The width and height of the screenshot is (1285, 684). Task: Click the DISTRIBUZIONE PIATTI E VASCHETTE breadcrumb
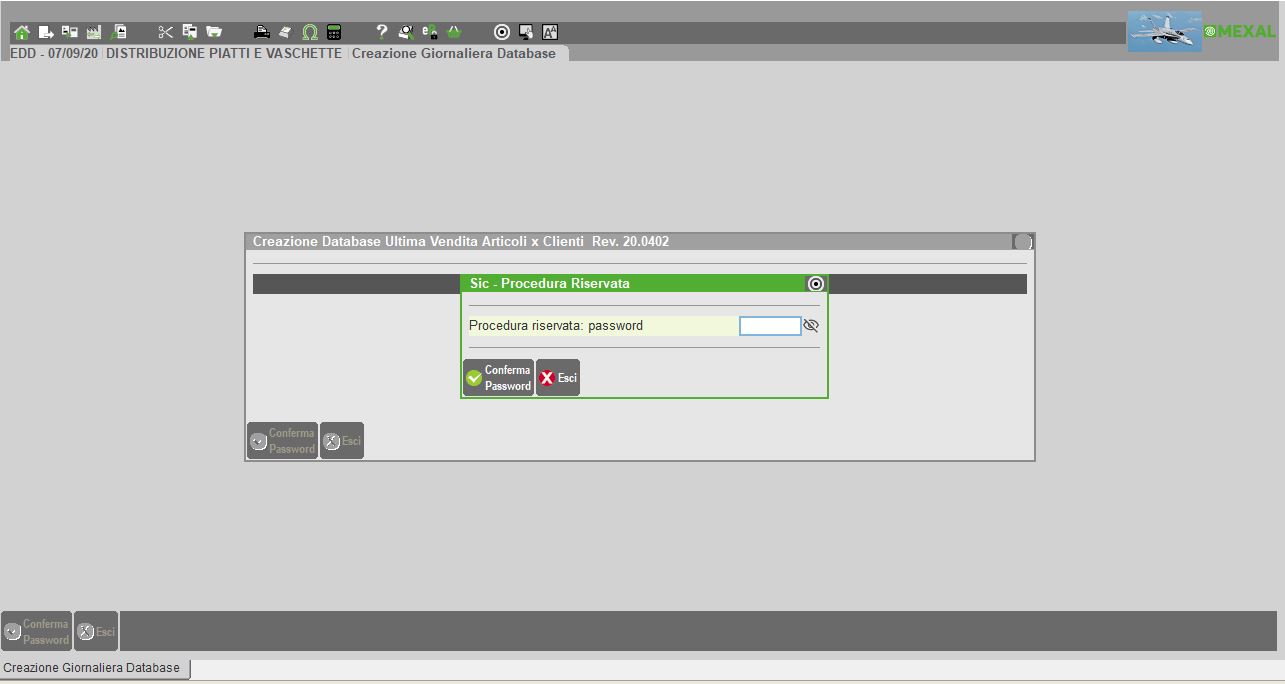point(224,53)
